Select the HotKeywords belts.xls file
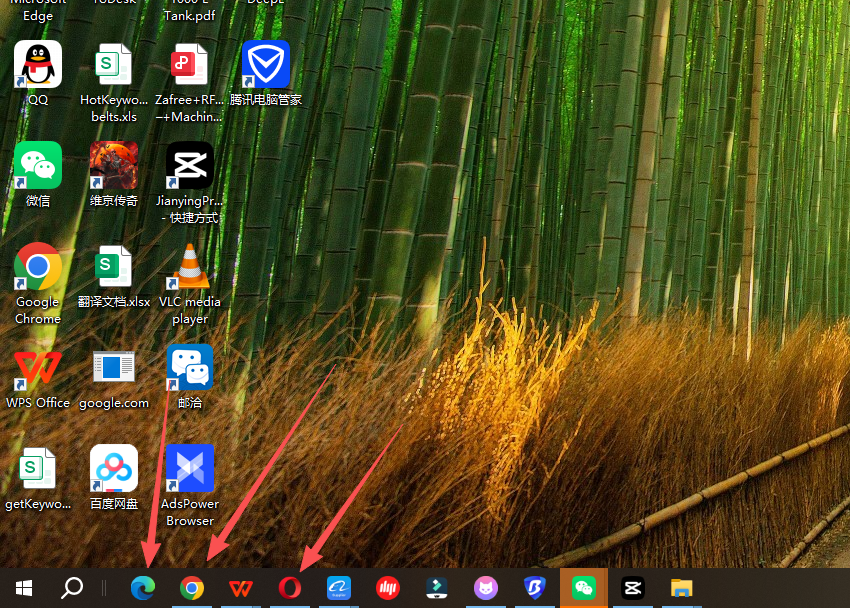 (x=114, y=66)
